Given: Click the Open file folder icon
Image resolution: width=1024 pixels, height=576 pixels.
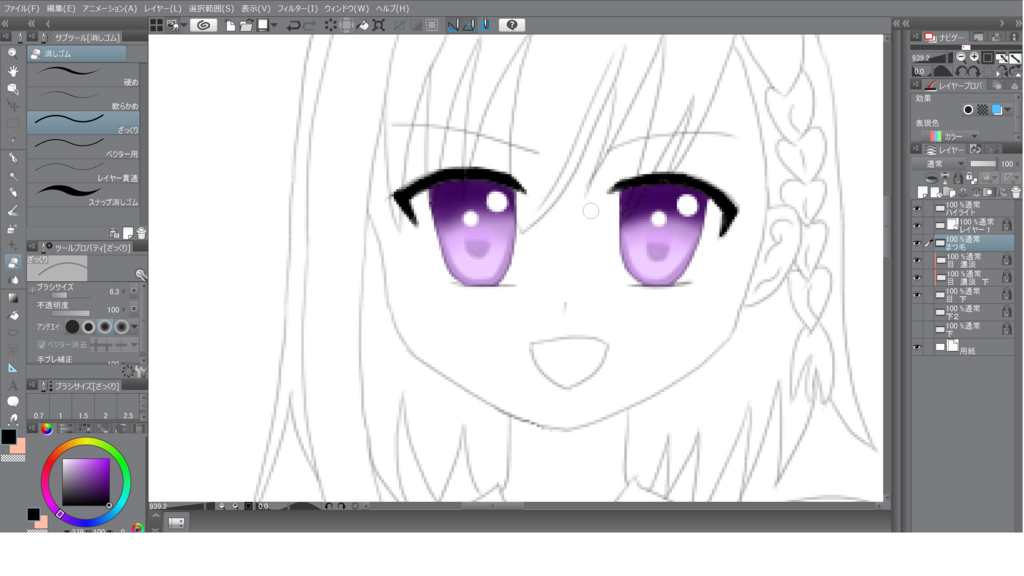Looking at the screenshot, I should [x=246, y=25].
